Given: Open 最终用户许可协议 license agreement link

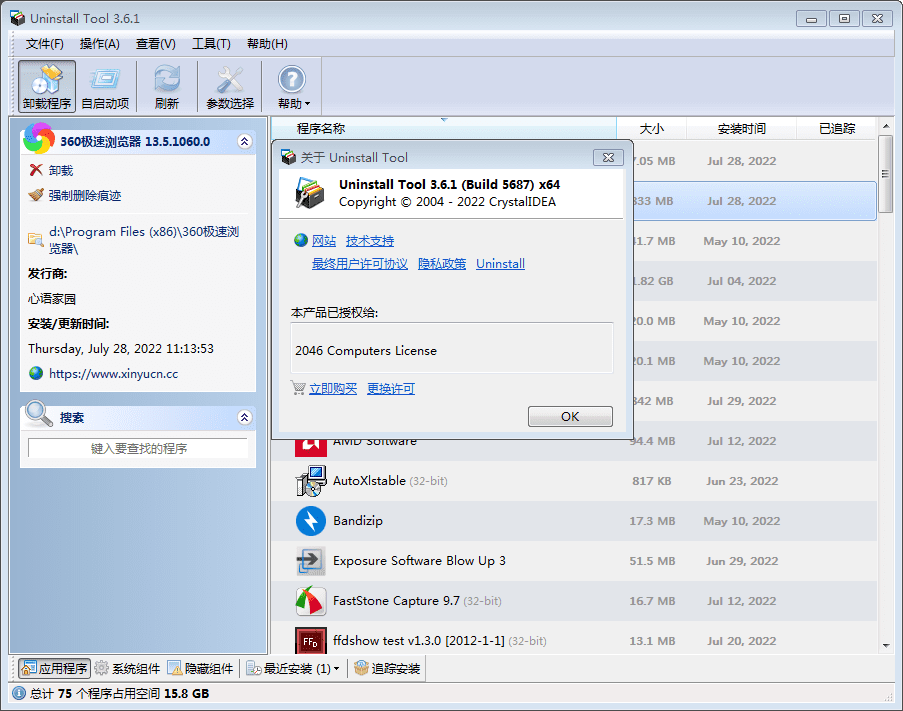Looking at the screenshot, I should point(360,264).
